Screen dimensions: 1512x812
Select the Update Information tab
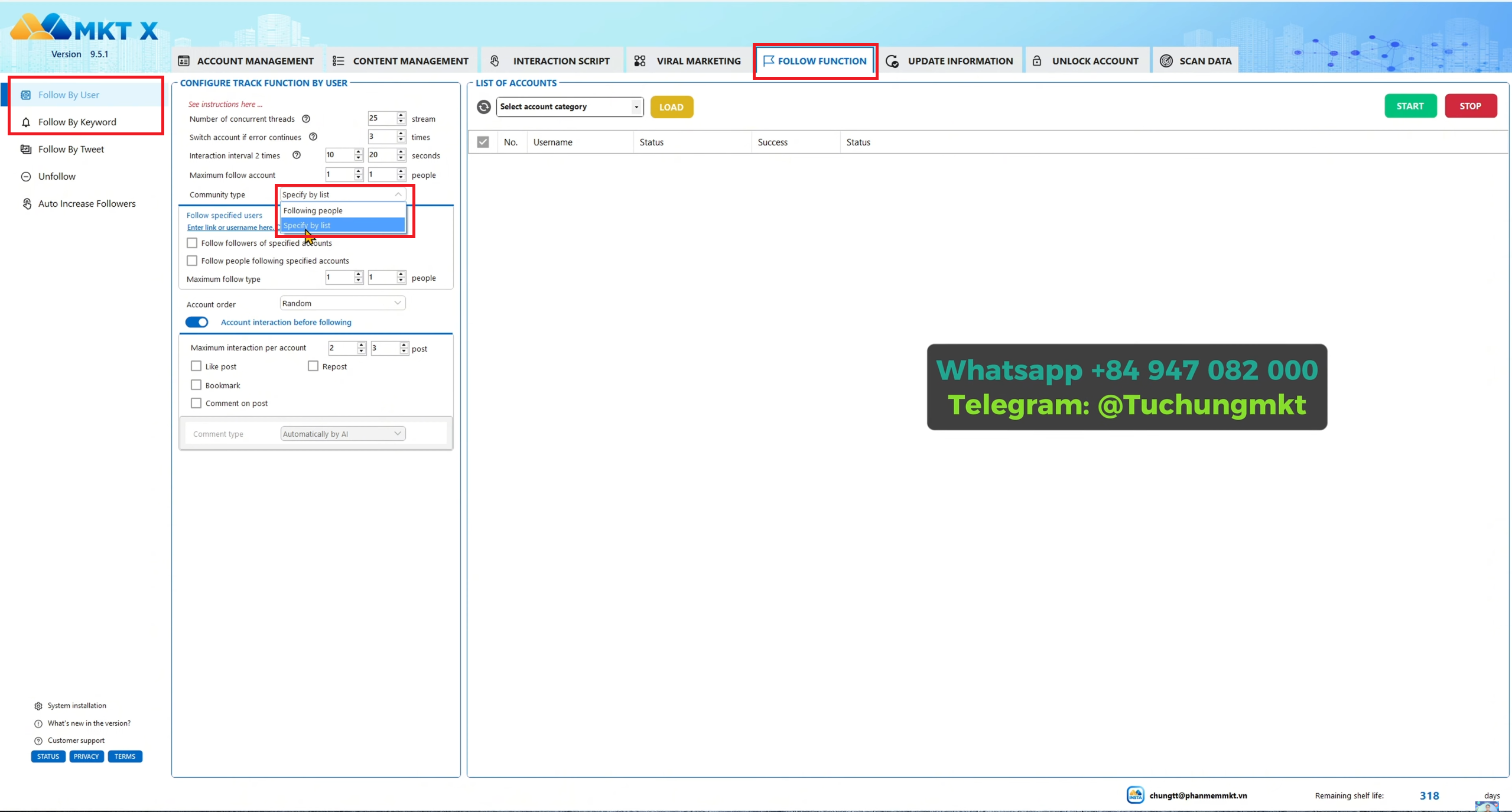click(950, 61)
